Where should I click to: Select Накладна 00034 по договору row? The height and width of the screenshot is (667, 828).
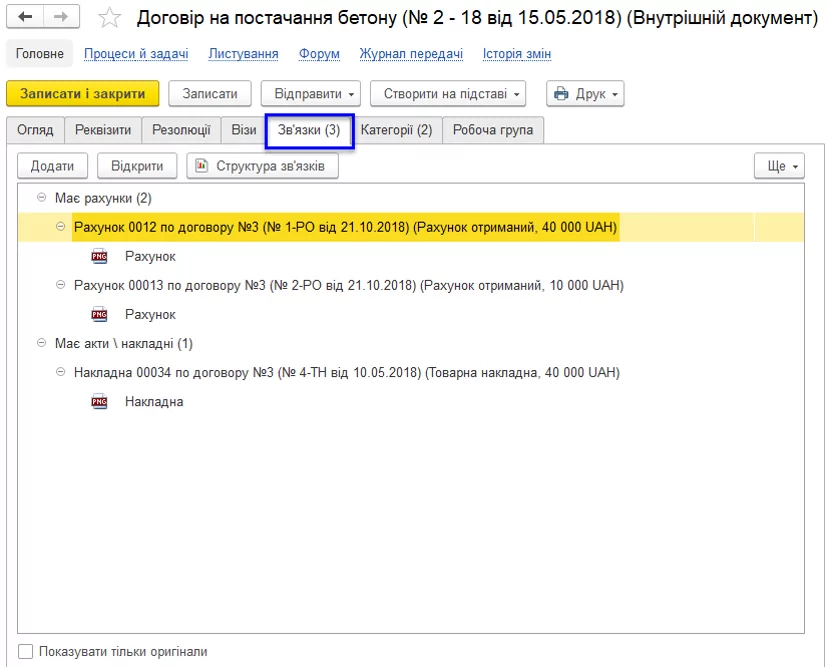[346, 373]
